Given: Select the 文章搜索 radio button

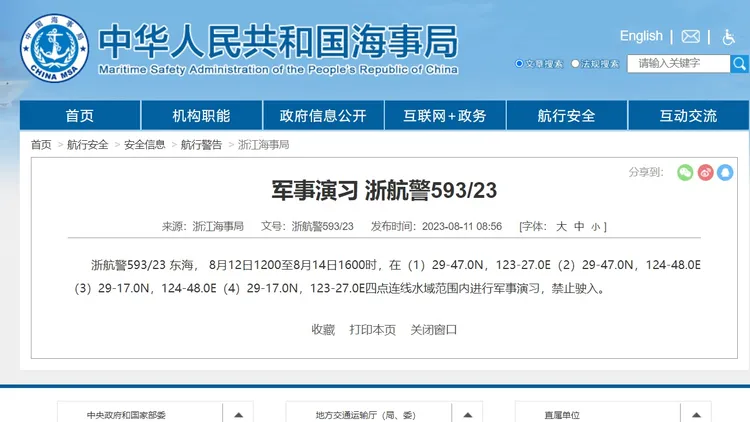Looking at the screenshot, I should tap(519, 64).
